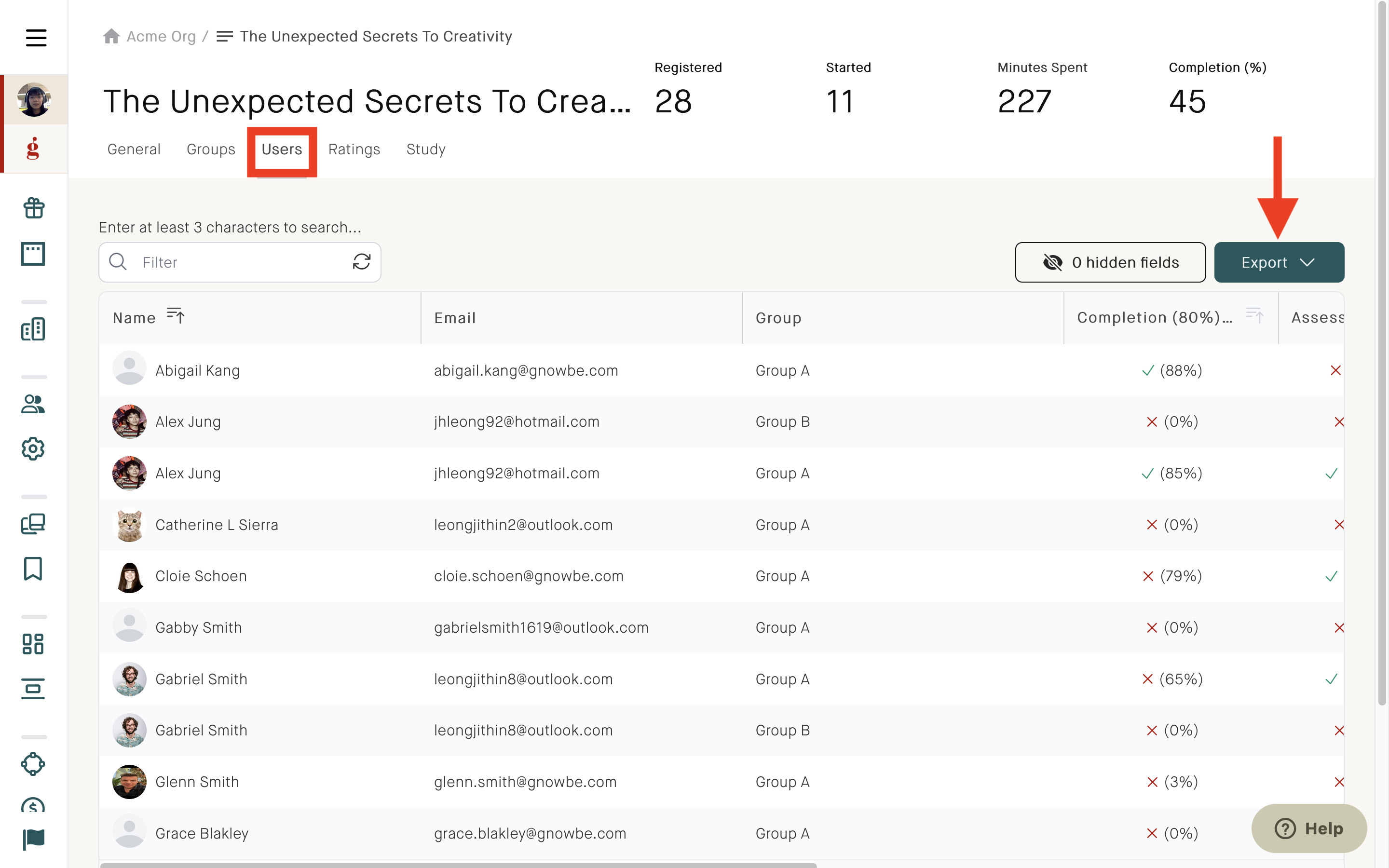Open the settings gear in sidebar

click(x=33, y=448)
